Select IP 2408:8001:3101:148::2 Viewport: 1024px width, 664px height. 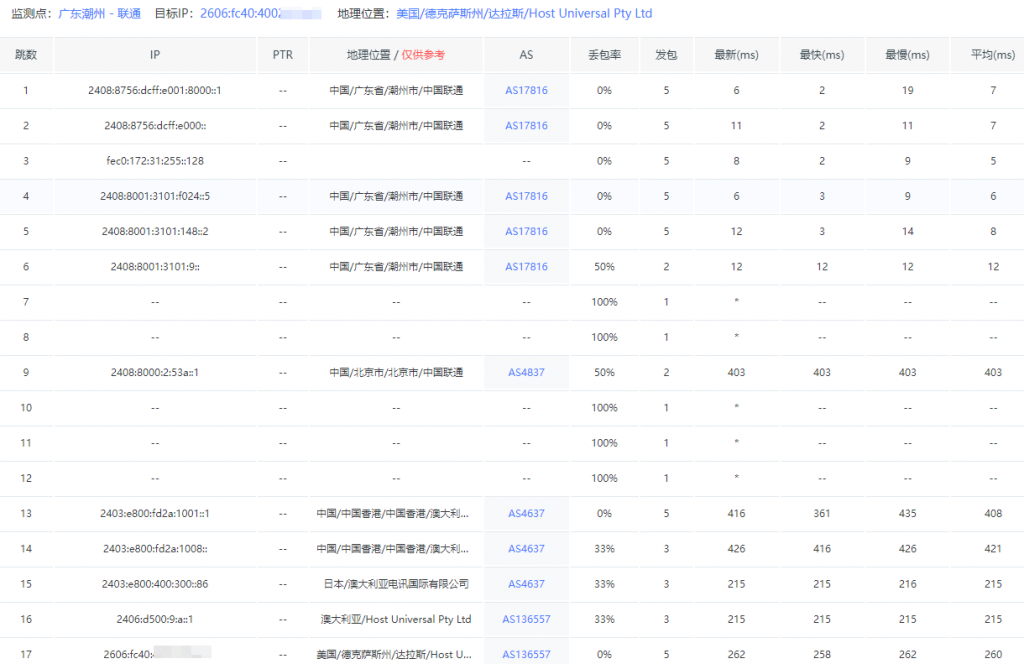point(155,231)
